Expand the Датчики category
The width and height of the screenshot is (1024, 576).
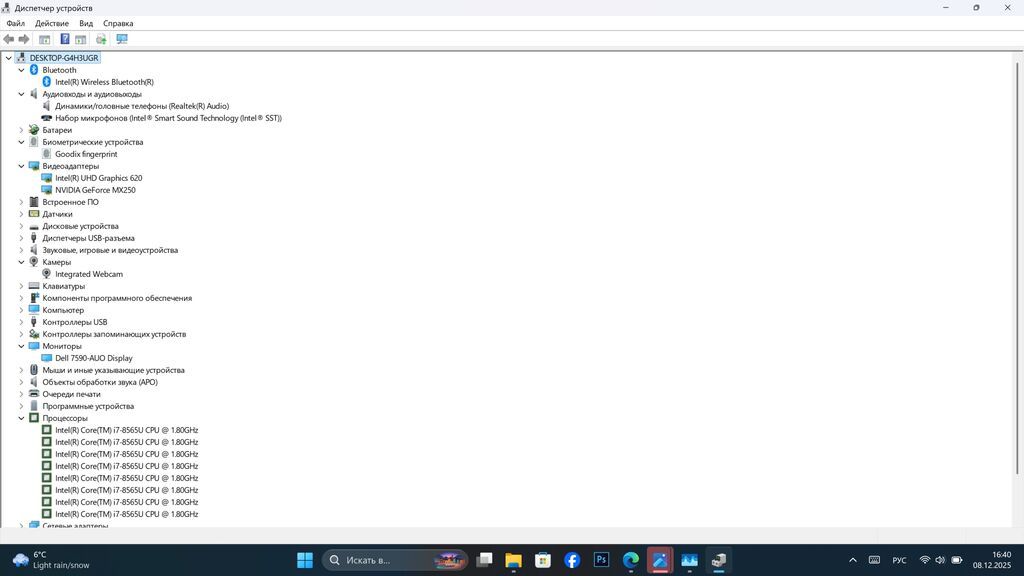click(21, 214)
